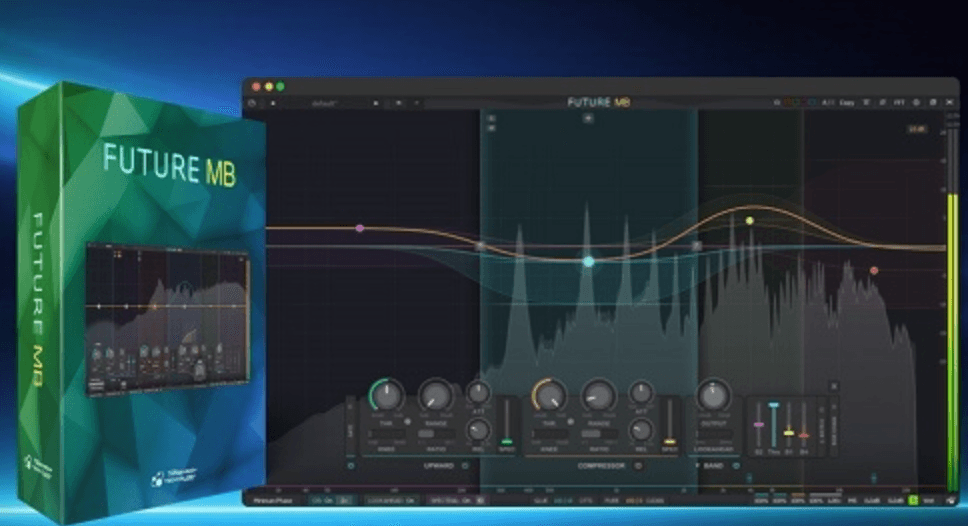Click the Upward ATT knob
Image resolution: width=968 pixels, height=526 pixels.
pyautogui.click(x=478, y=392)
